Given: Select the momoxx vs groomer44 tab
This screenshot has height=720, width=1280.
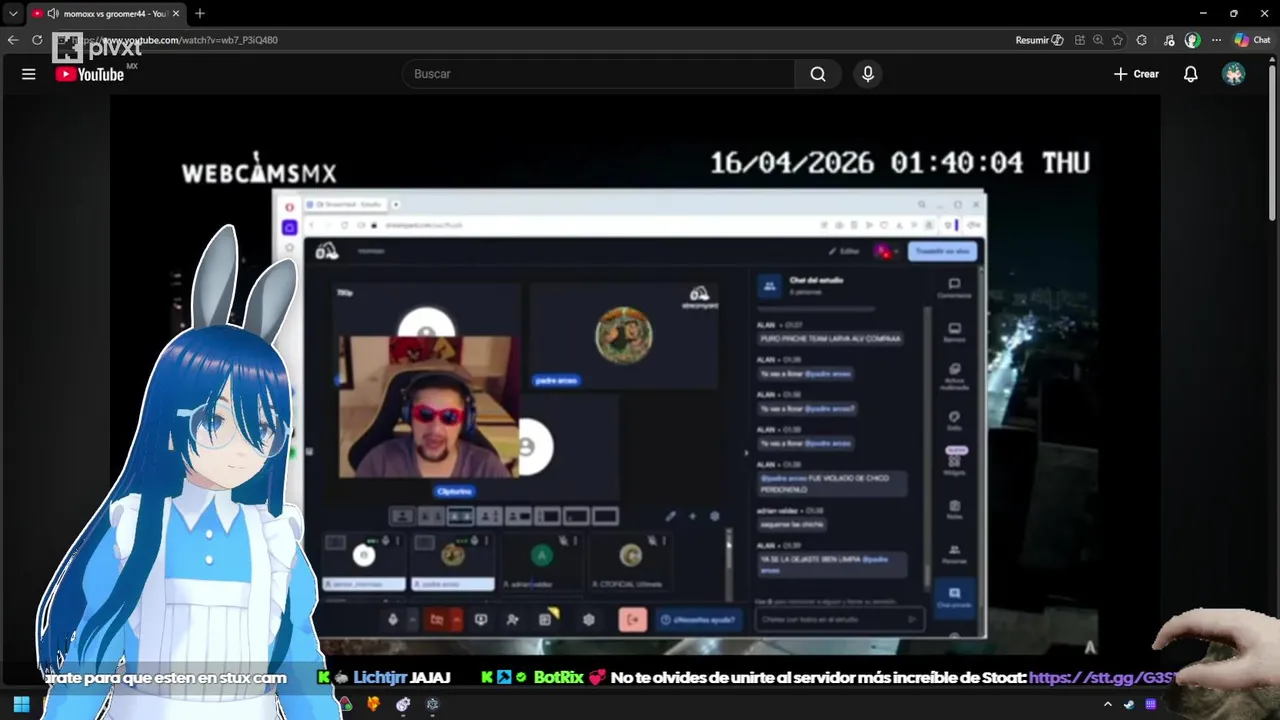Looking at the screenshot, I should 105,13.
